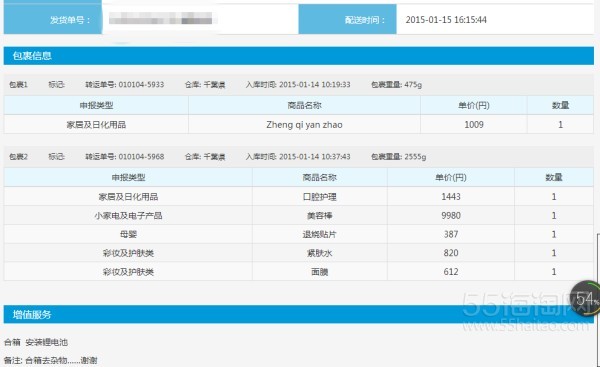Screen dimensions: 600x367
Task: Click the price 9980 cell
Action: tap(451, 215)
